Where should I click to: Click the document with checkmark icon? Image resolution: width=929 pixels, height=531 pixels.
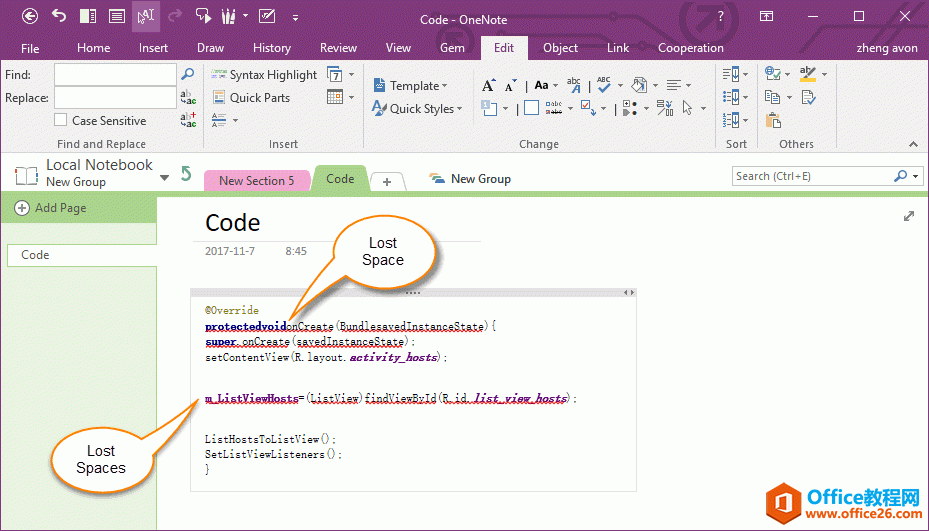(808, 97)
